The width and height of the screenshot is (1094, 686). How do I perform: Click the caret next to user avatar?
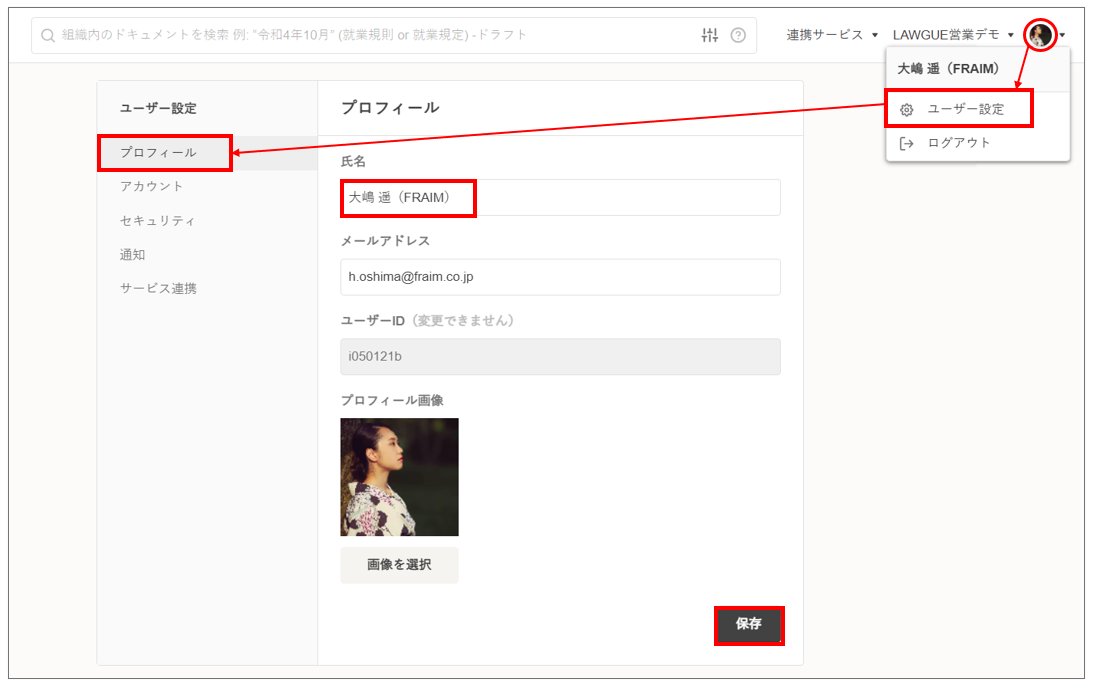(1062, 35)
